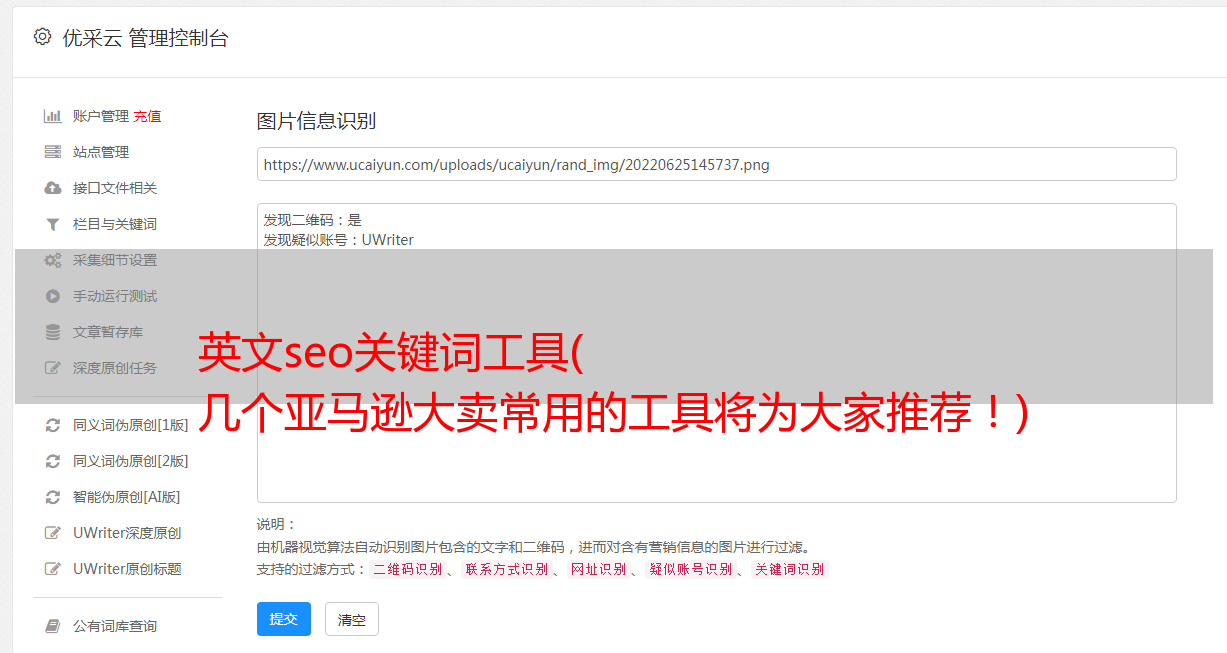The width and height of the screenshot is (1227, 653).
Task: Click the edit icon for UWriter深度原创
Action: [53, 533]
